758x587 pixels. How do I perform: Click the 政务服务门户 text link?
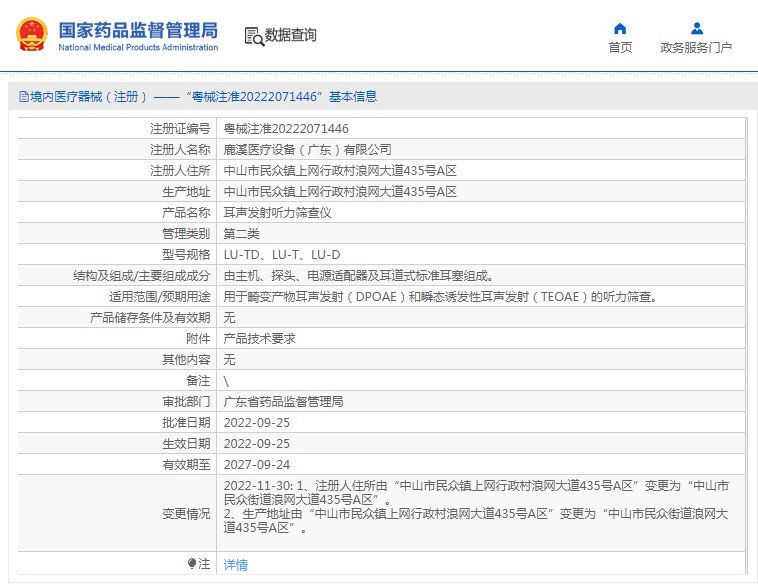(x=696, y=47)
